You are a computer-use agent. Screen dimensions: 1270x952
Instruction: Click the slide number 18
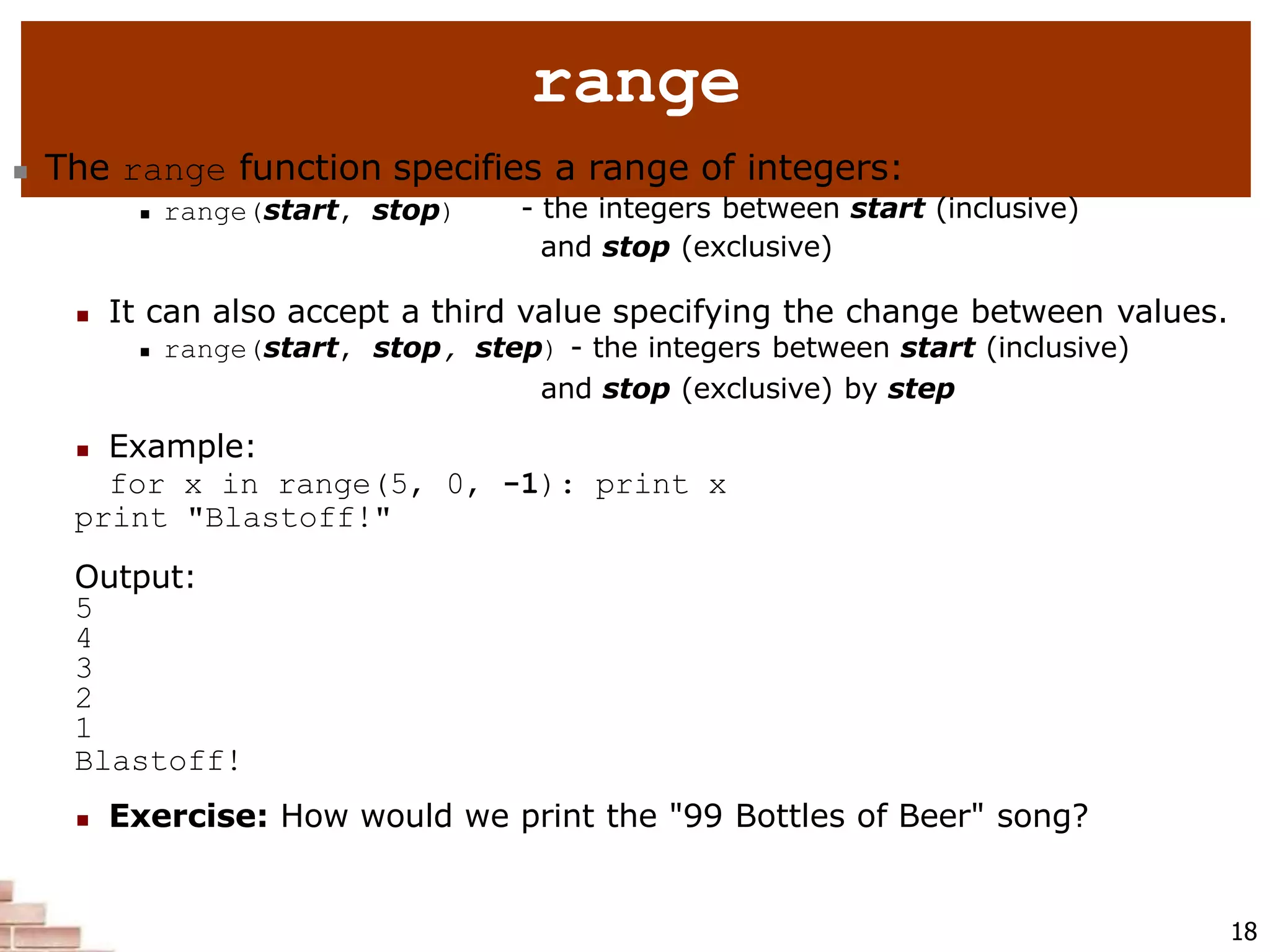[x=1243, y=932]
